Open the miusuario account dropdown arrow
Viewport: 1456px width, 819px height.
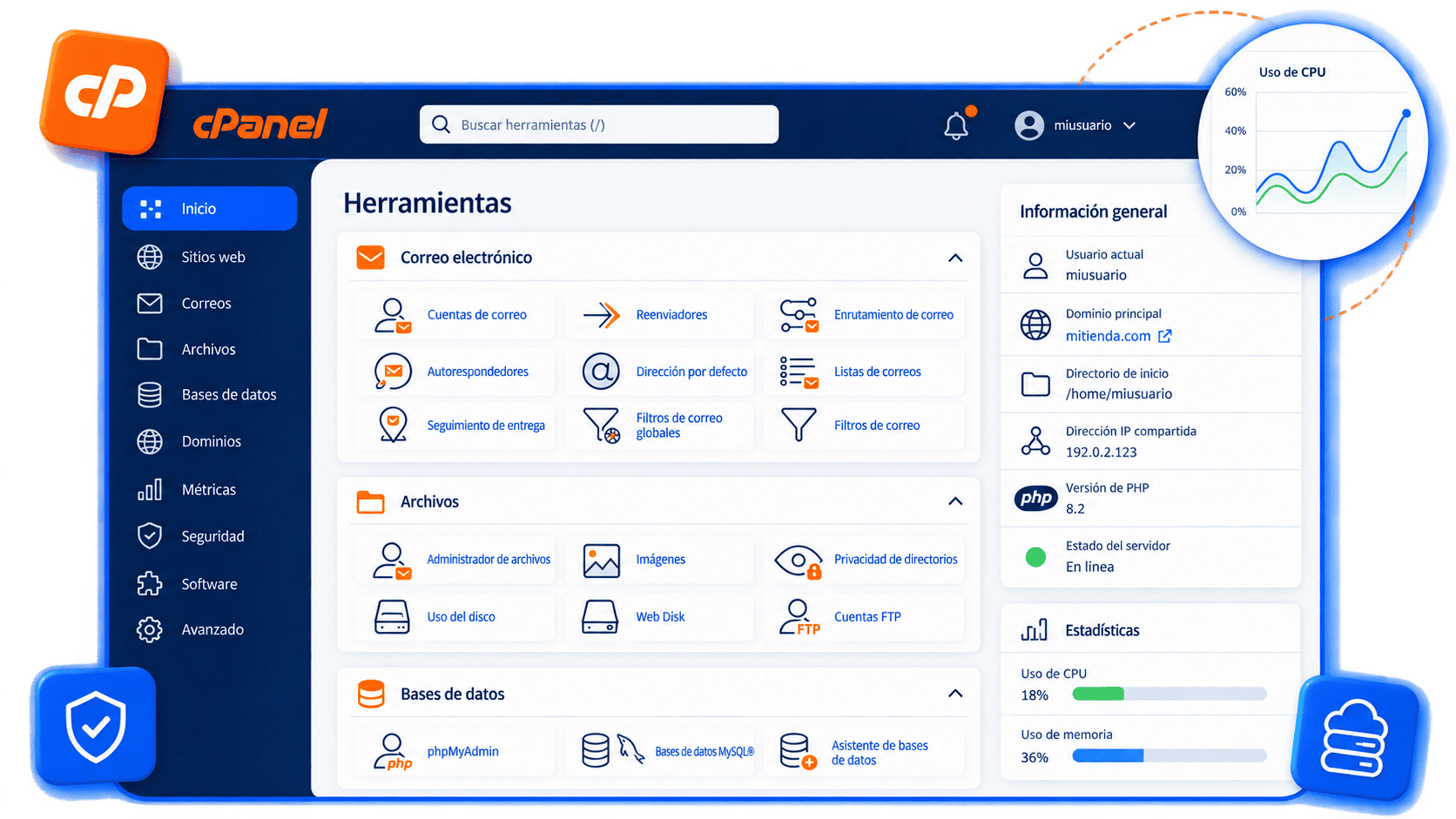(x=1129, y=125)
